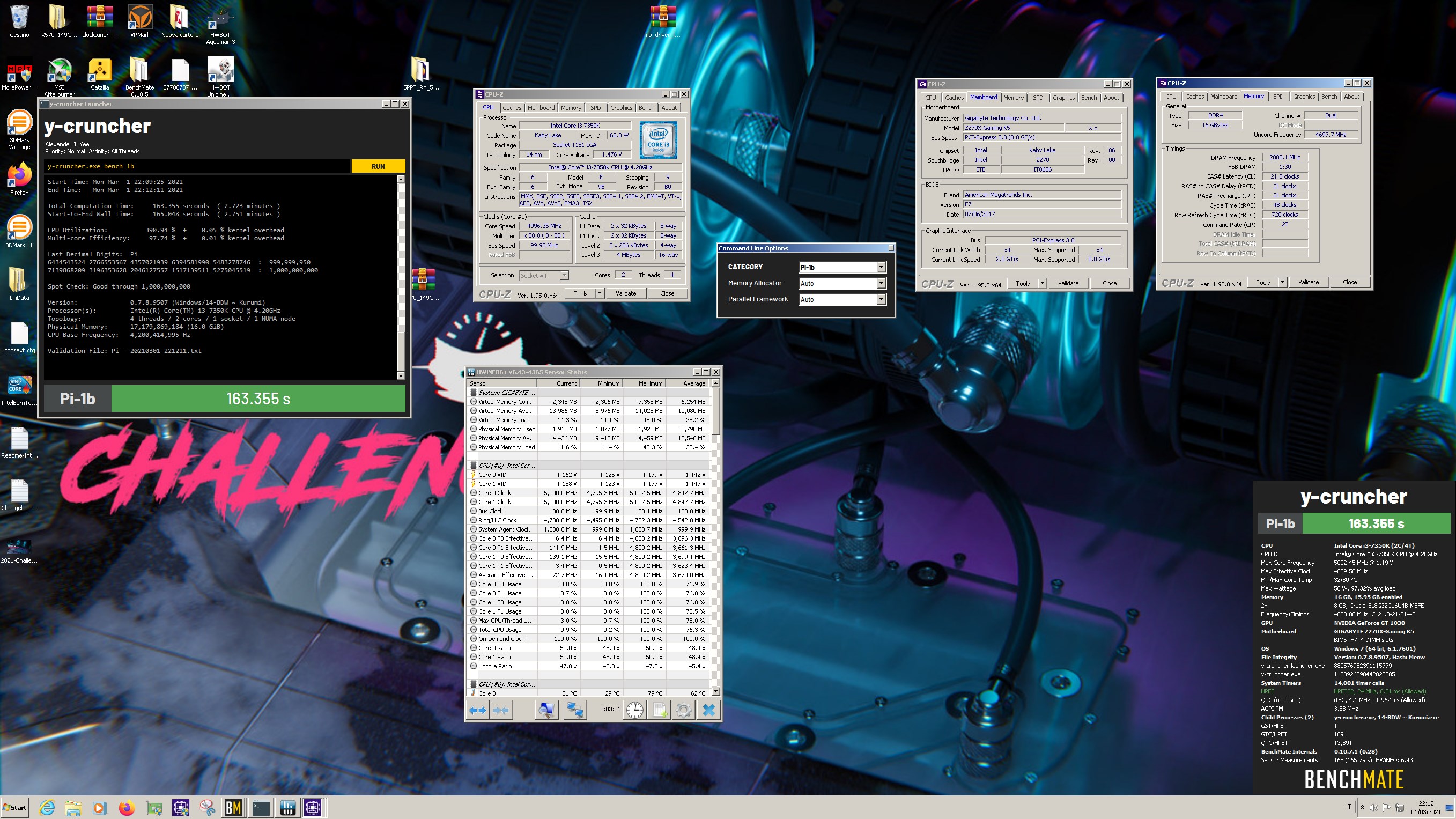Open the HWBOT Aquamark3 desktop shortcut
Screen dimensions: 1456x819
[x=220, y=25]
